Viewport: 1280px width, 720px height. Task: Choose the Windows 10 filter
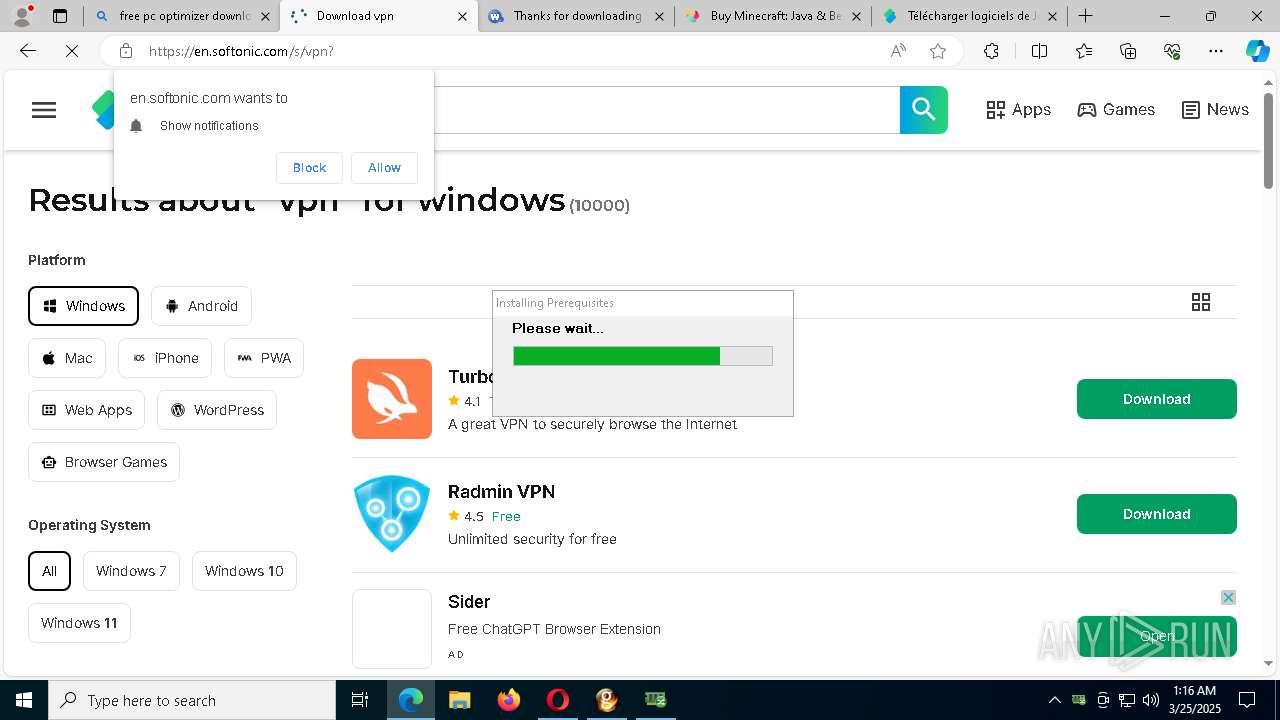[x=244, y=571]
